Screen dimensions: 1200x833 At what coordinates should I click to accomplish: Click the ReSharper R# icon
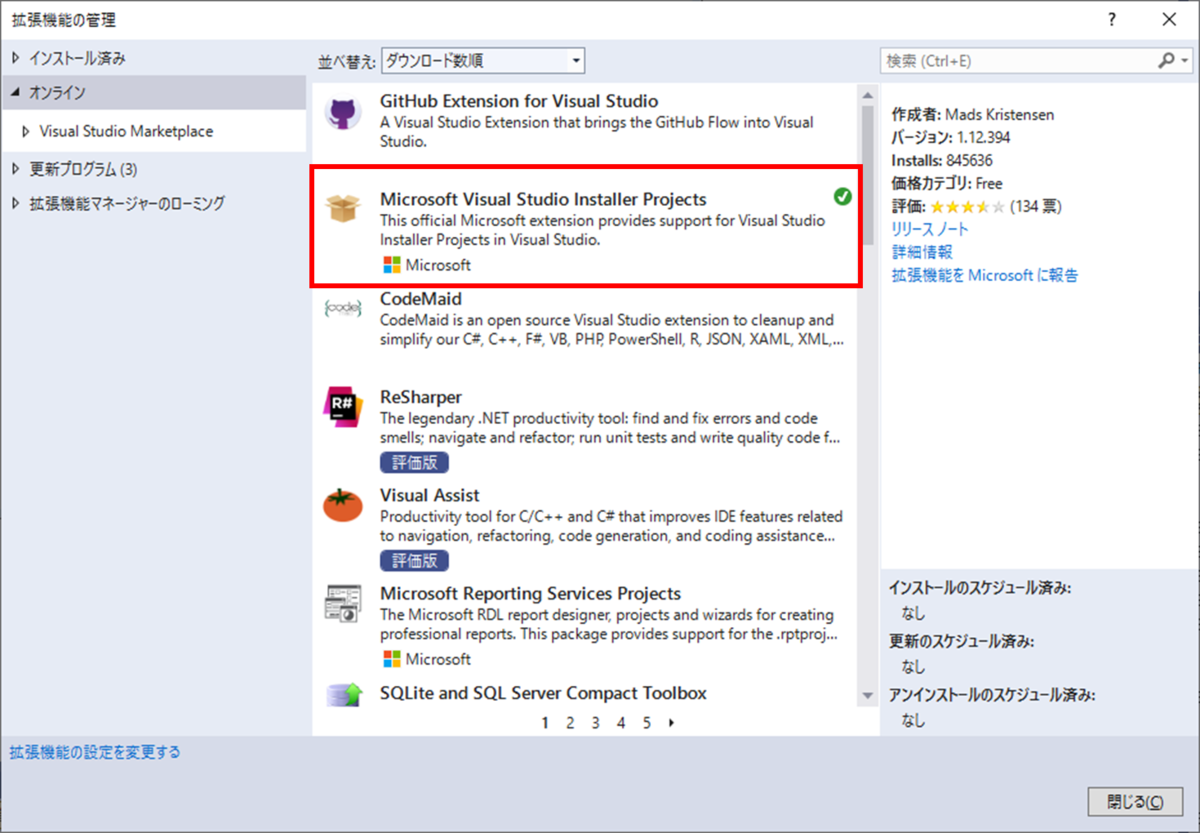[343, 407]
